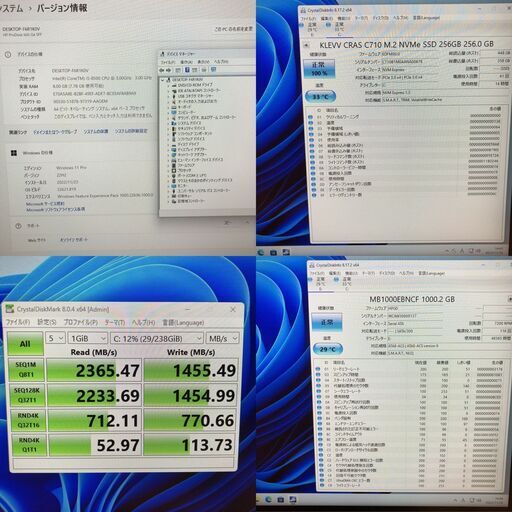Open the ファイル(F) menu in CrystalDiskMark
Image resolution: width=512 pixels, height=512 pixels.
(18, 322)
